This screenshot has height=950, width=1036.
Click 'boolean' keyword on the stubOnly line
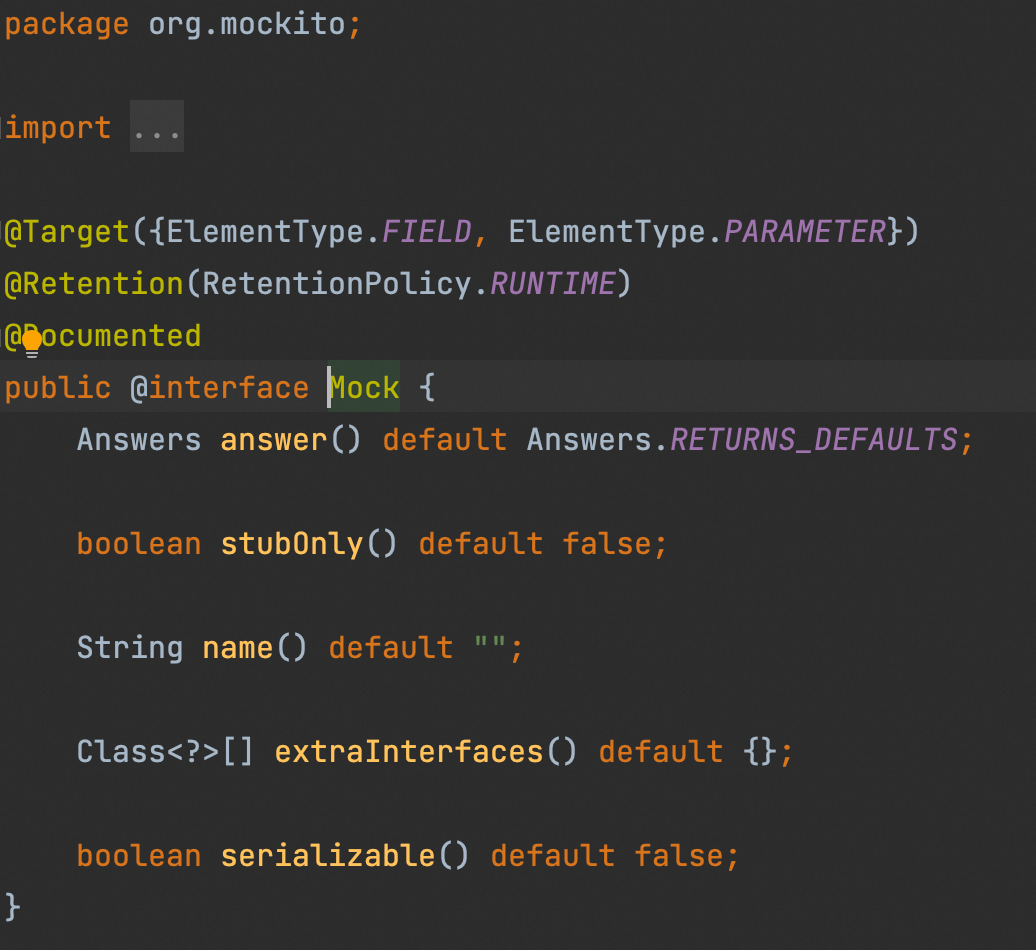pos(139,544)
